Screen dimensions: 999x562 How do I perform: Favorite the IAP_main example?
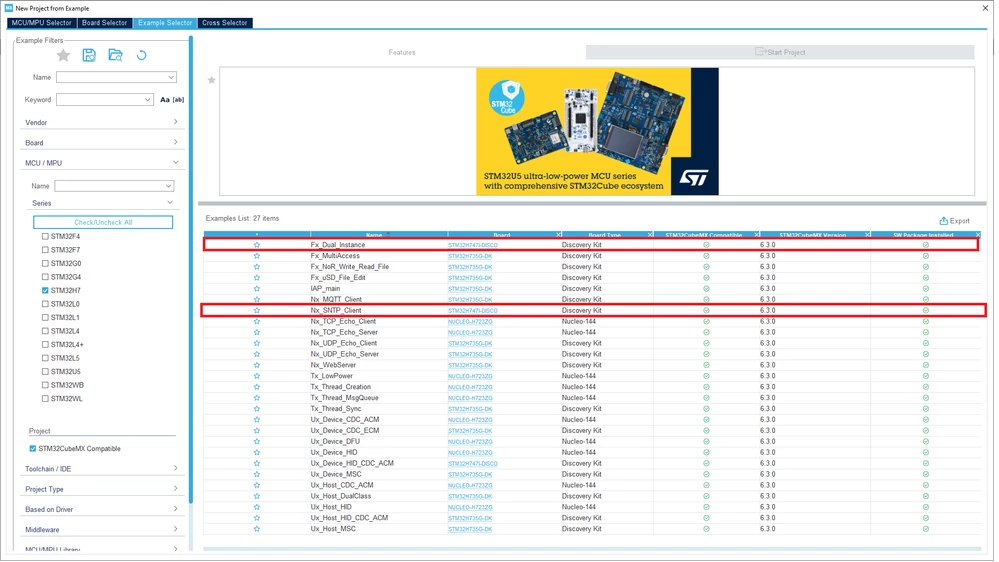257,289
